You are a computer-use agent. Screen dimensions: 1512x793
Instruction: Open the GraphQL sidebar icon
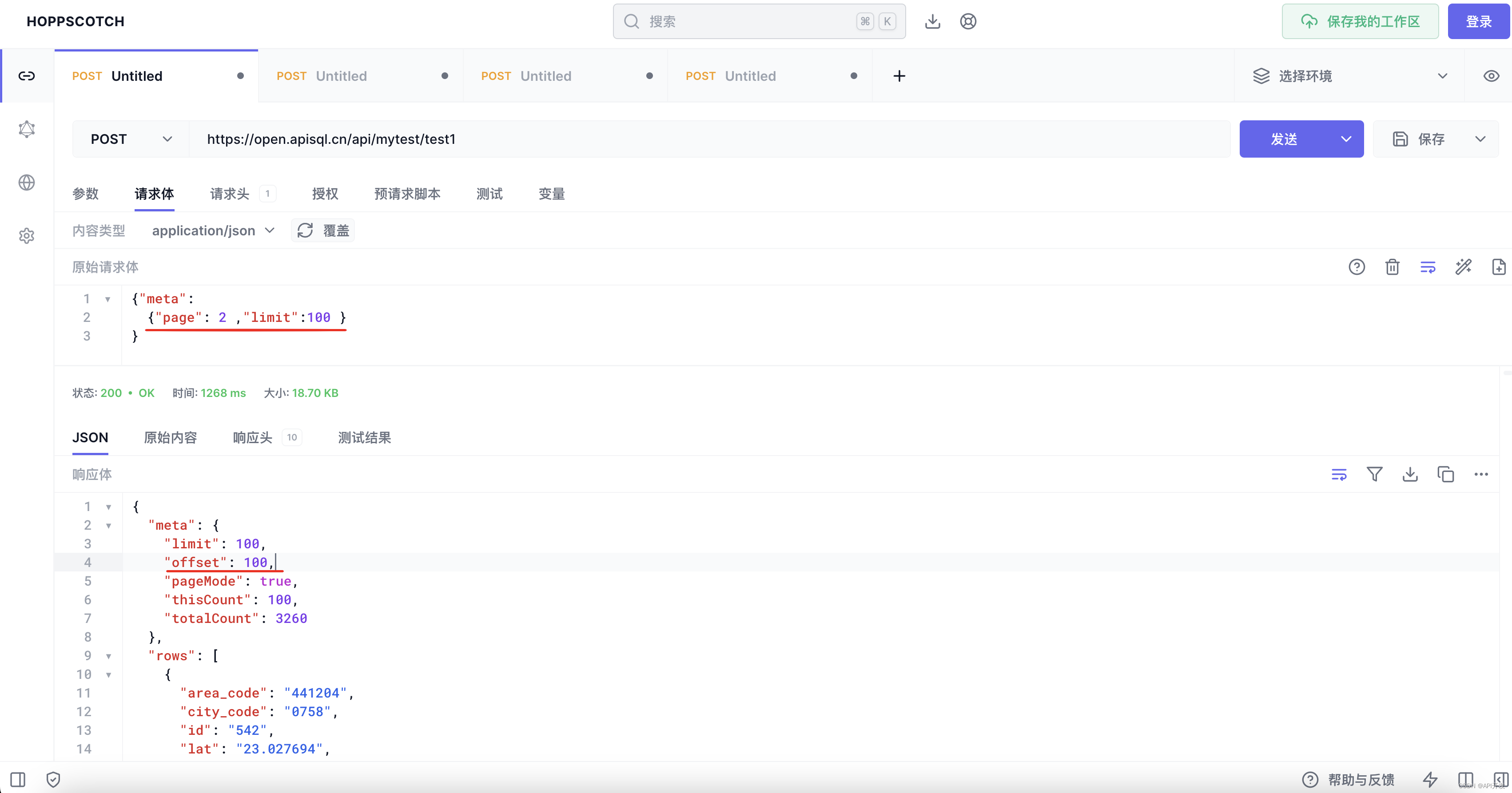coord(26,129)
